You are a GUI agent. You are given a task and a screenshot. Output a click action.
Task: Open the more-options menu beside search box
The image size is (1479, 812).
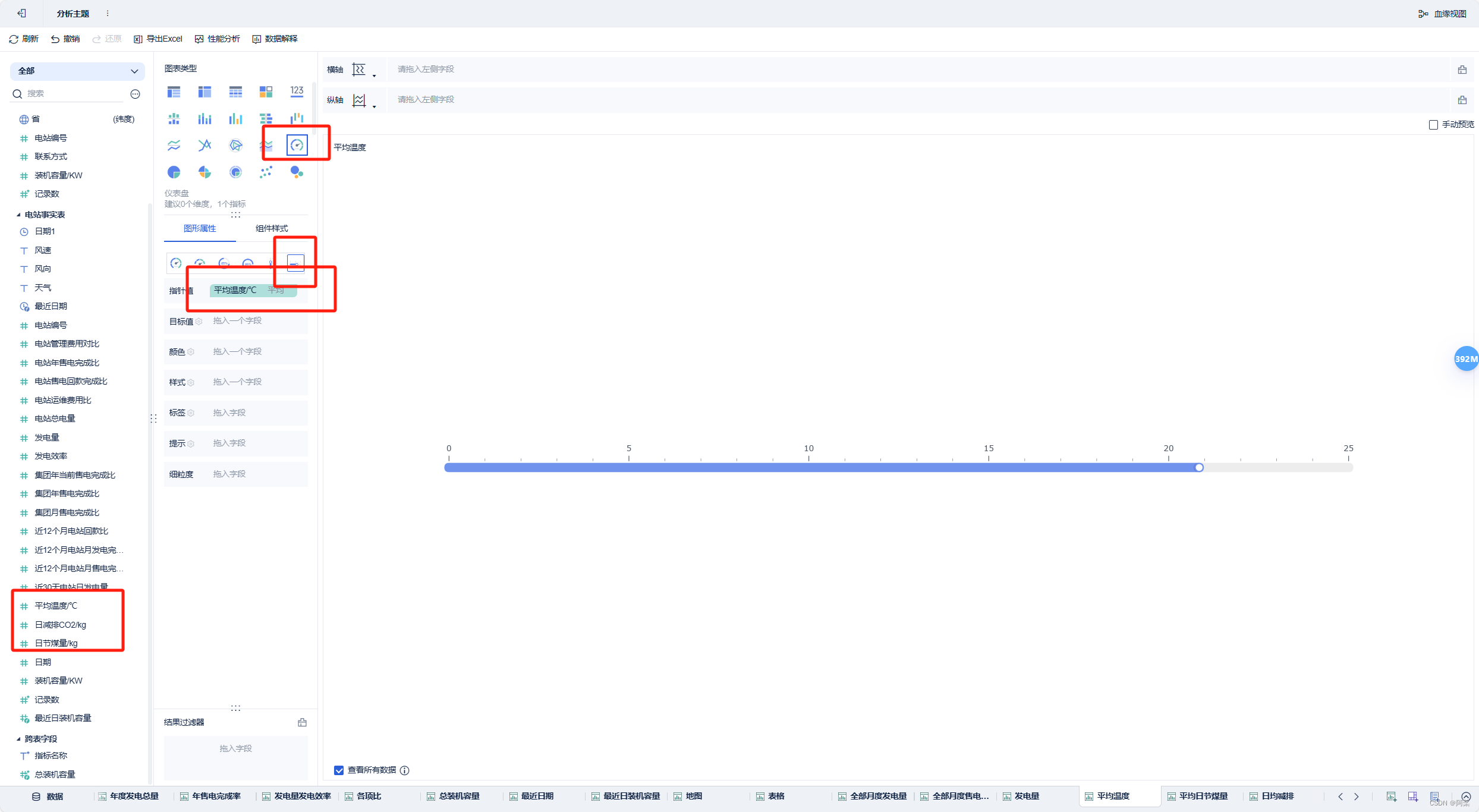pyautogui.click(x=136, y=94)
